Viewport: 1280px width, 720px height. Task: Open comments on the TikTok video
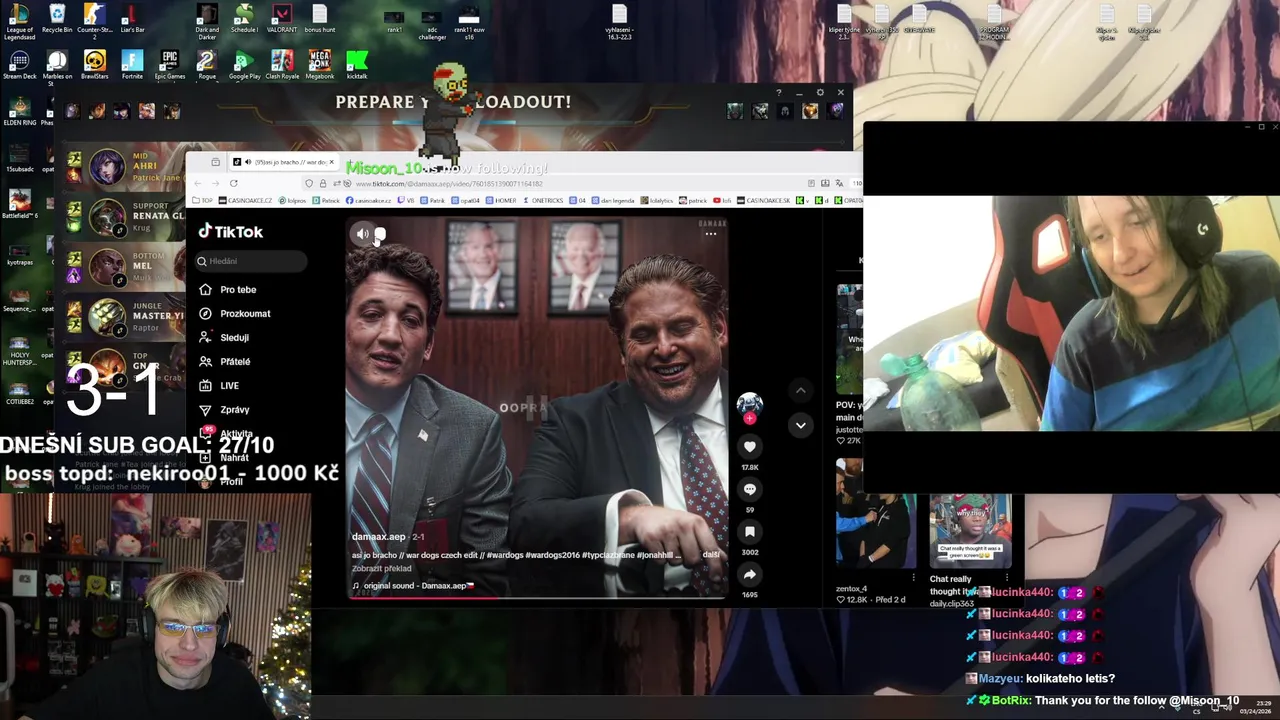pyautogui.click(x=749, y=489)
